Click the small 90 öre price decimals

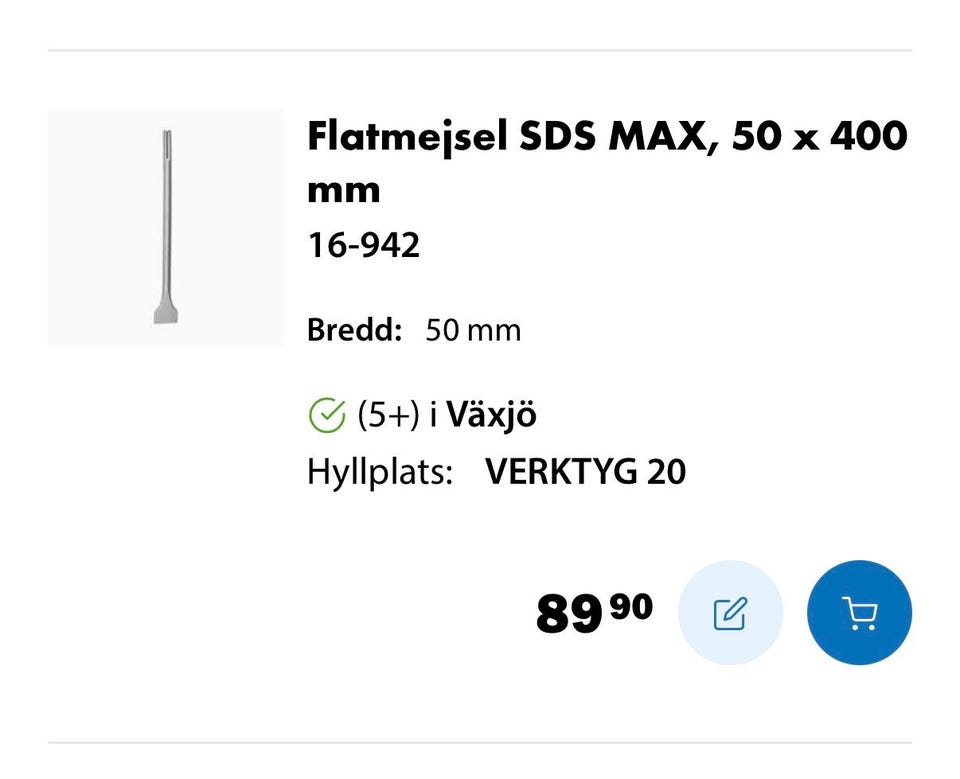[632, 604]
